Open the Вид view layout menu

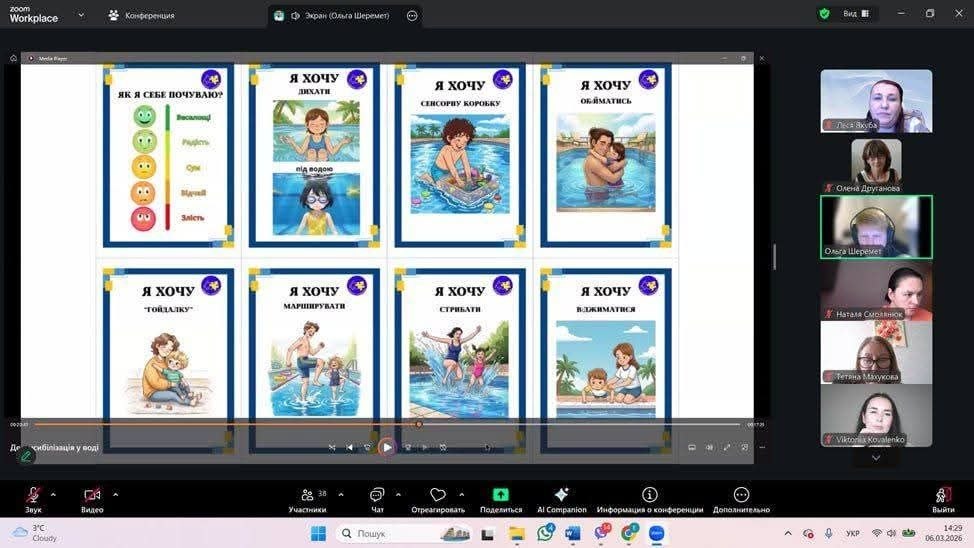pos(856,14)
